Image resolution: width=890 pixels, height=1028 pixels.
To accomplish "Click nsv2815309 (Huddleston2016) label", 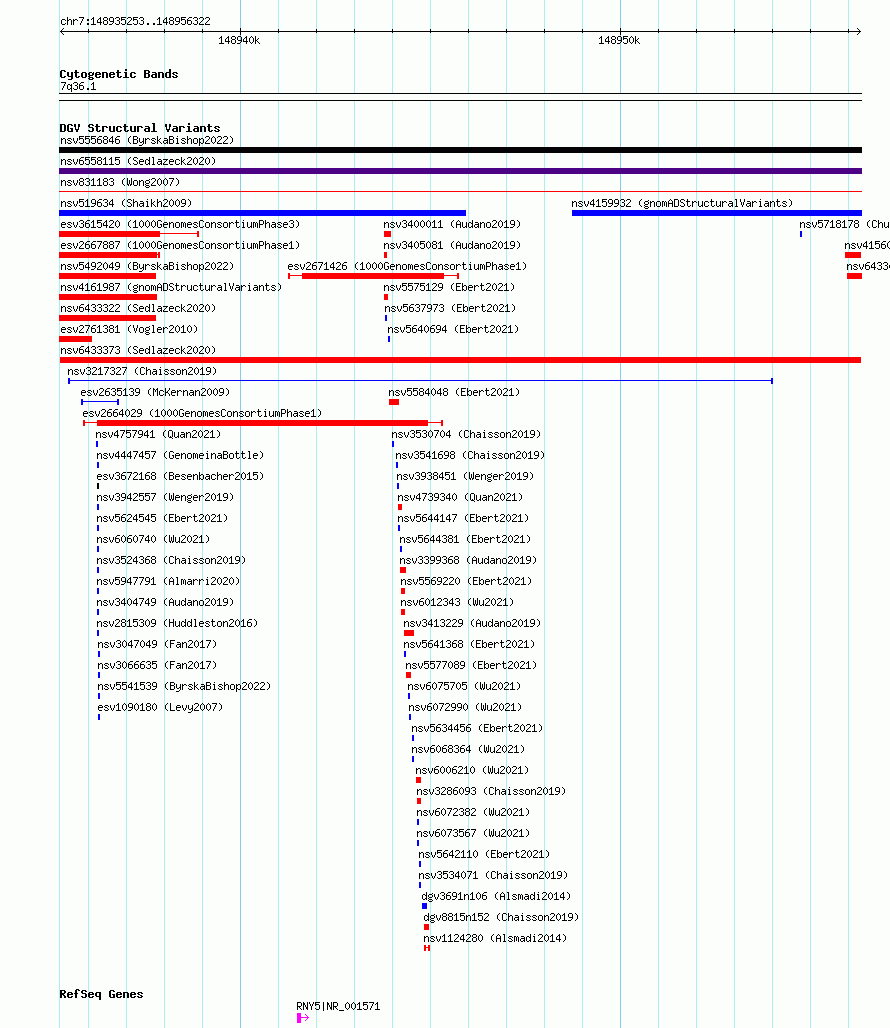I will click(177, 623).
